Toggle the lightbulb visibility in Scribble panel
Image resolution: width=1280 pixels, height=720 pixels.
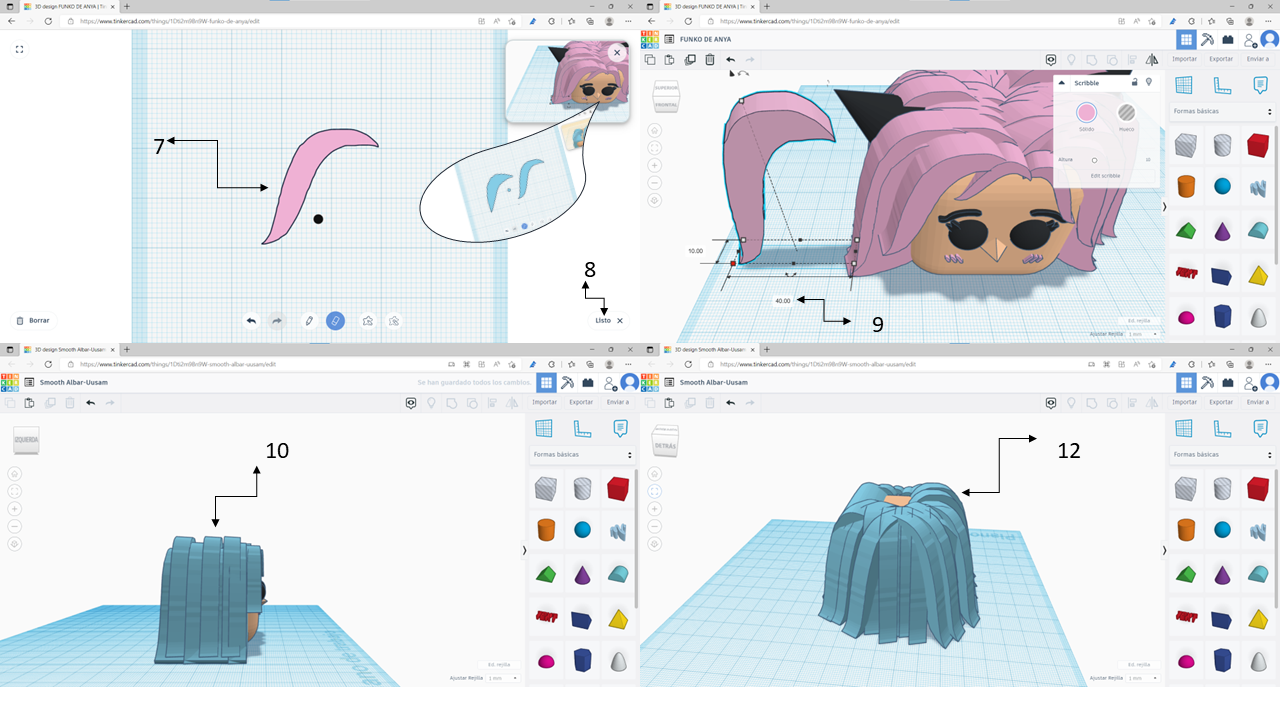(x=1149, y=83)
